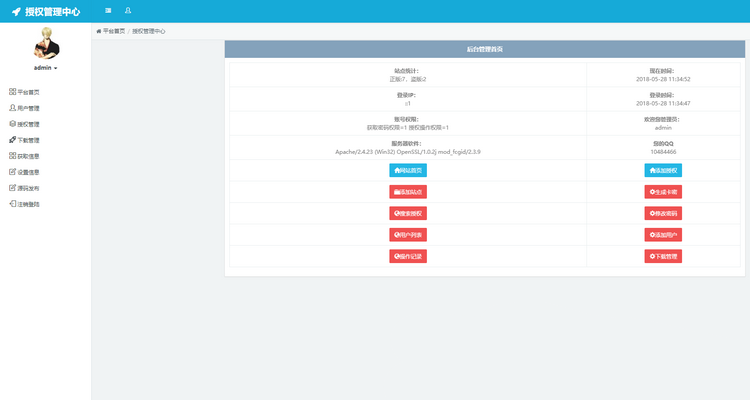Click the red 添加用户 button
750x400 pixels.
tap(663, 235)
